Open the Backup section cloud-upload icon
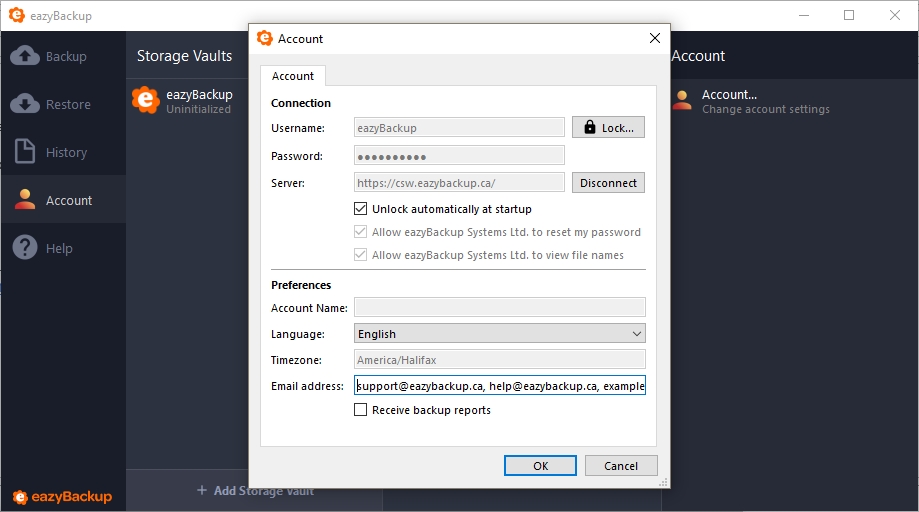The image size is (919, 512). [25, 56]
